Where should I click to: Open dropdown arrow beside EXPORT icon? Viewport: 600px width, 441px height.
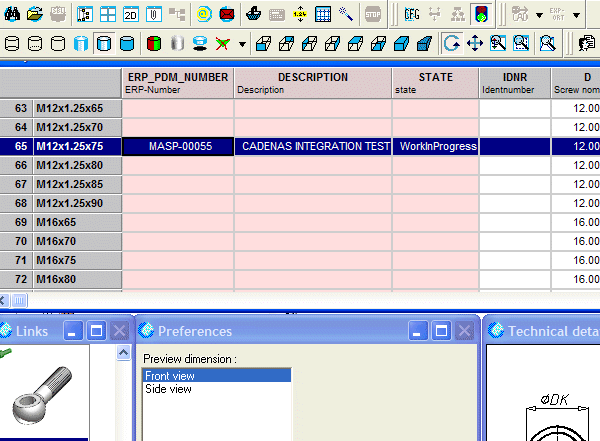(x=577, y=15)
